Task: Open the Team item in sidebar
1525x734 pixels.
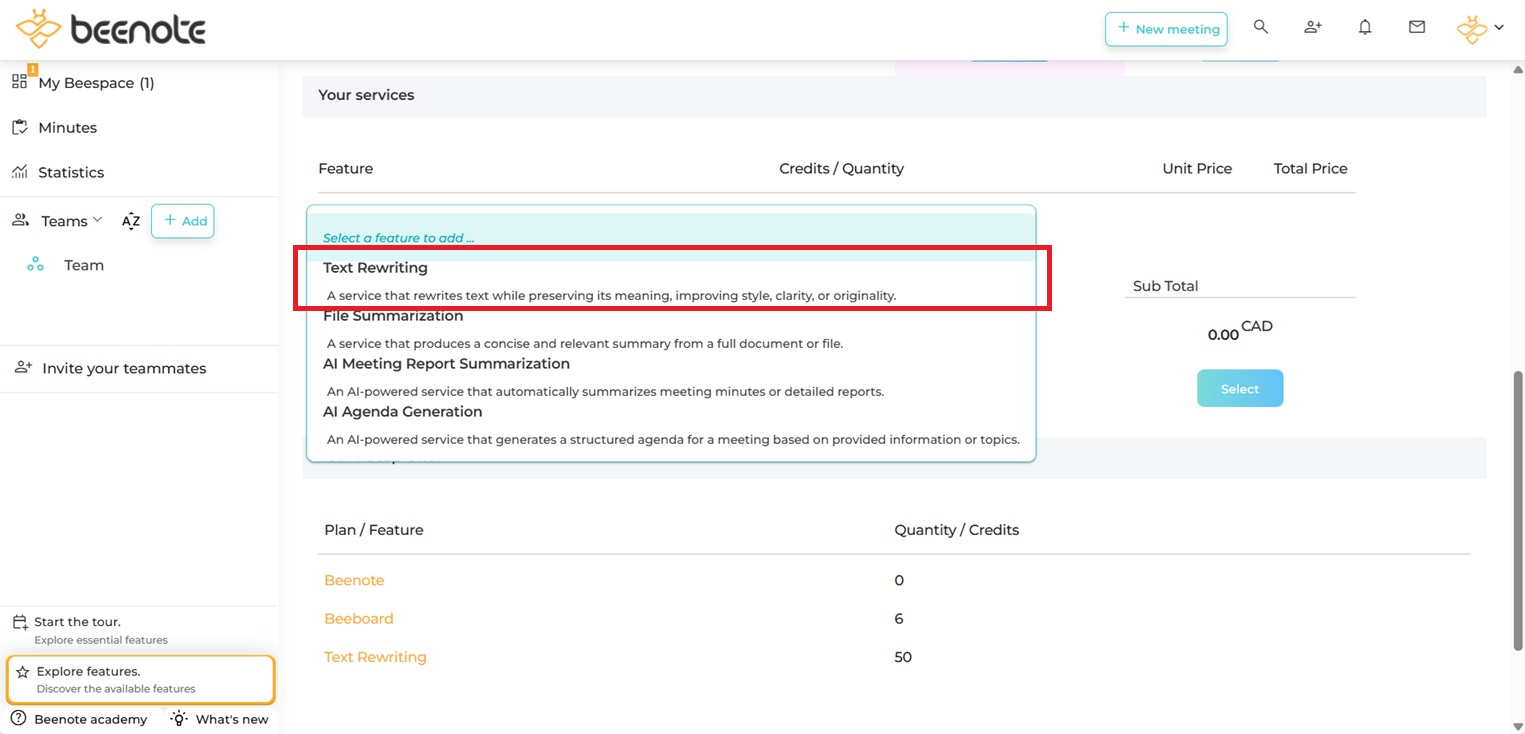Action: pos(84,265)
